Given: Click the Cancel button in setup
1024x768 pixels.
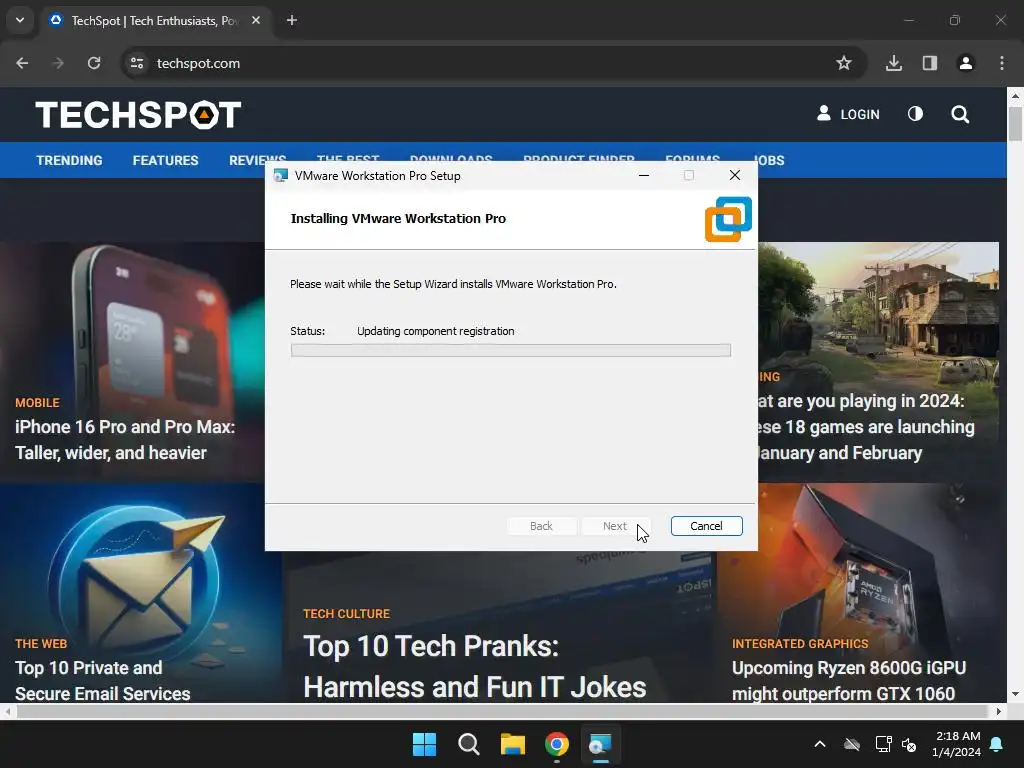Looking at the screenshot, I should click(x=707, y=526).
